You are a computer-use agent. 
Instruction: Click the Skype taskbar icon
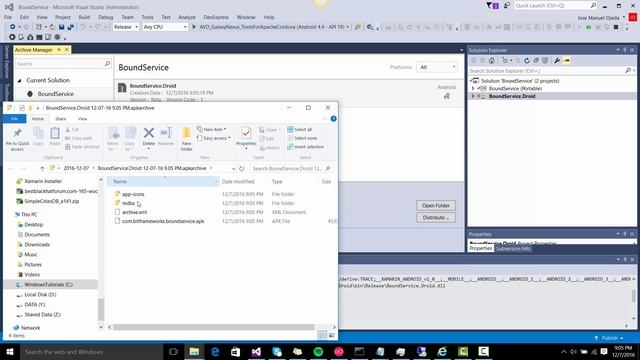point(277,351)
